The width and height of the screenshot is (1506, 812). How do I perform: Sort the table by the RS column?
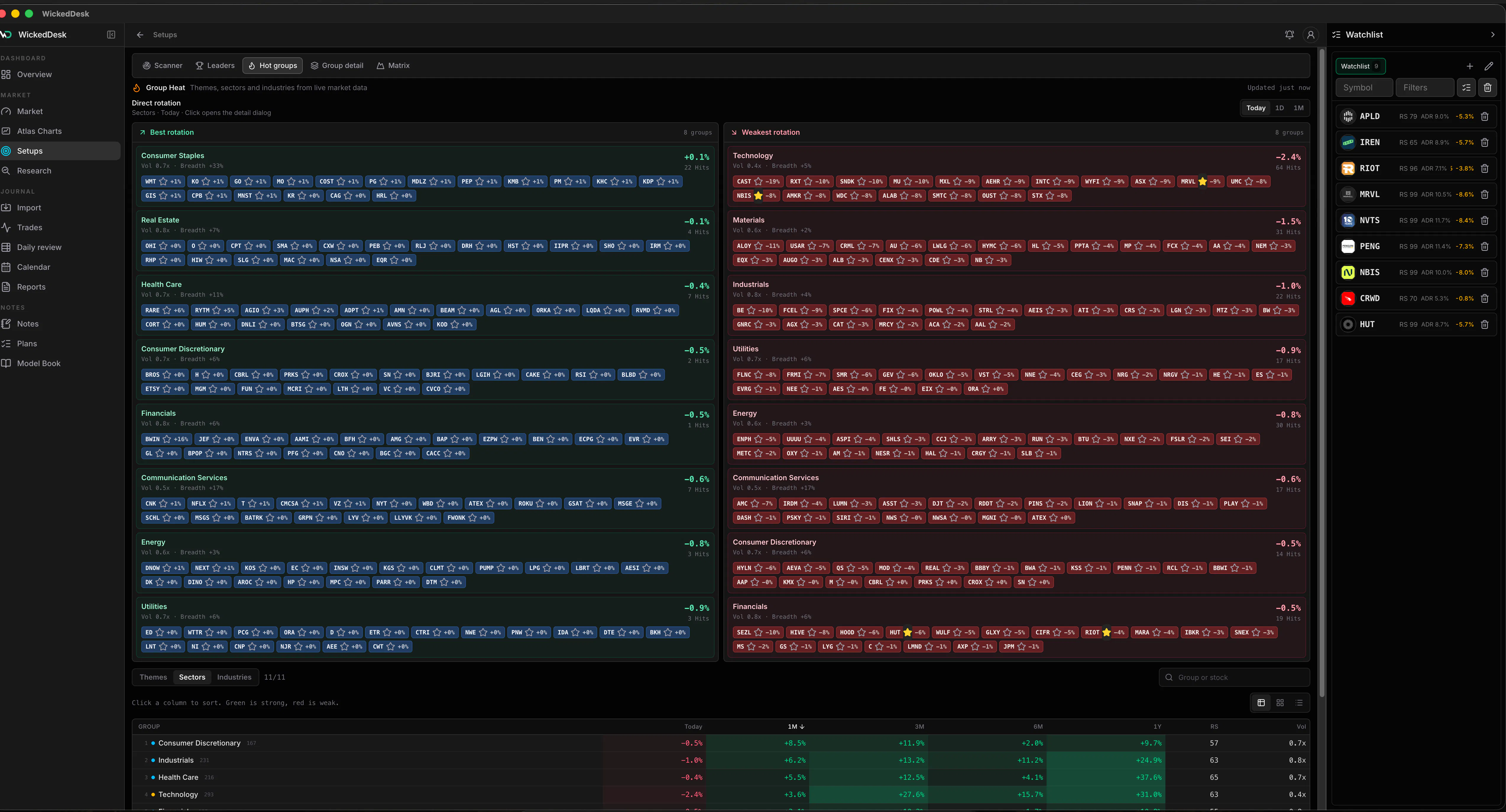point(1214,727)
